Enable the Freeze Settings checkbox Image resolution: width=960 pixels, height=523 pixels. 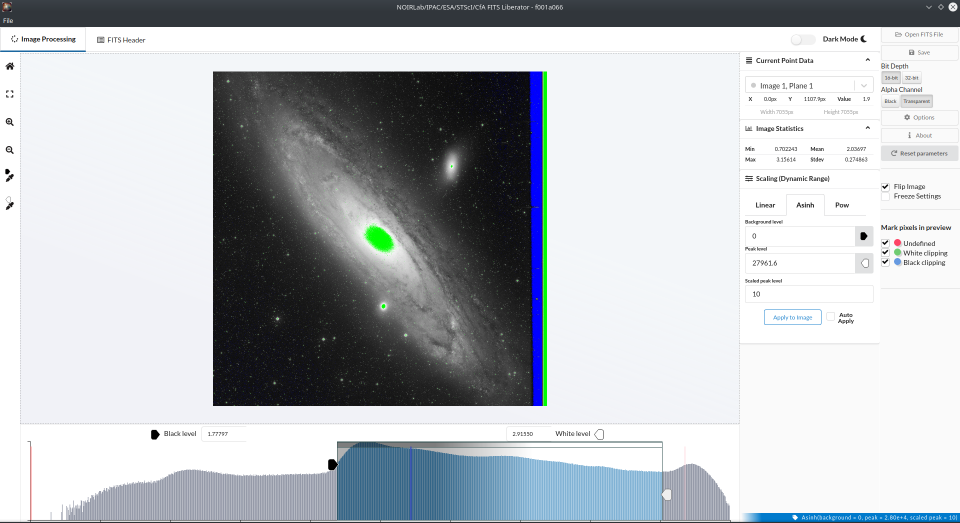(885, 197)
